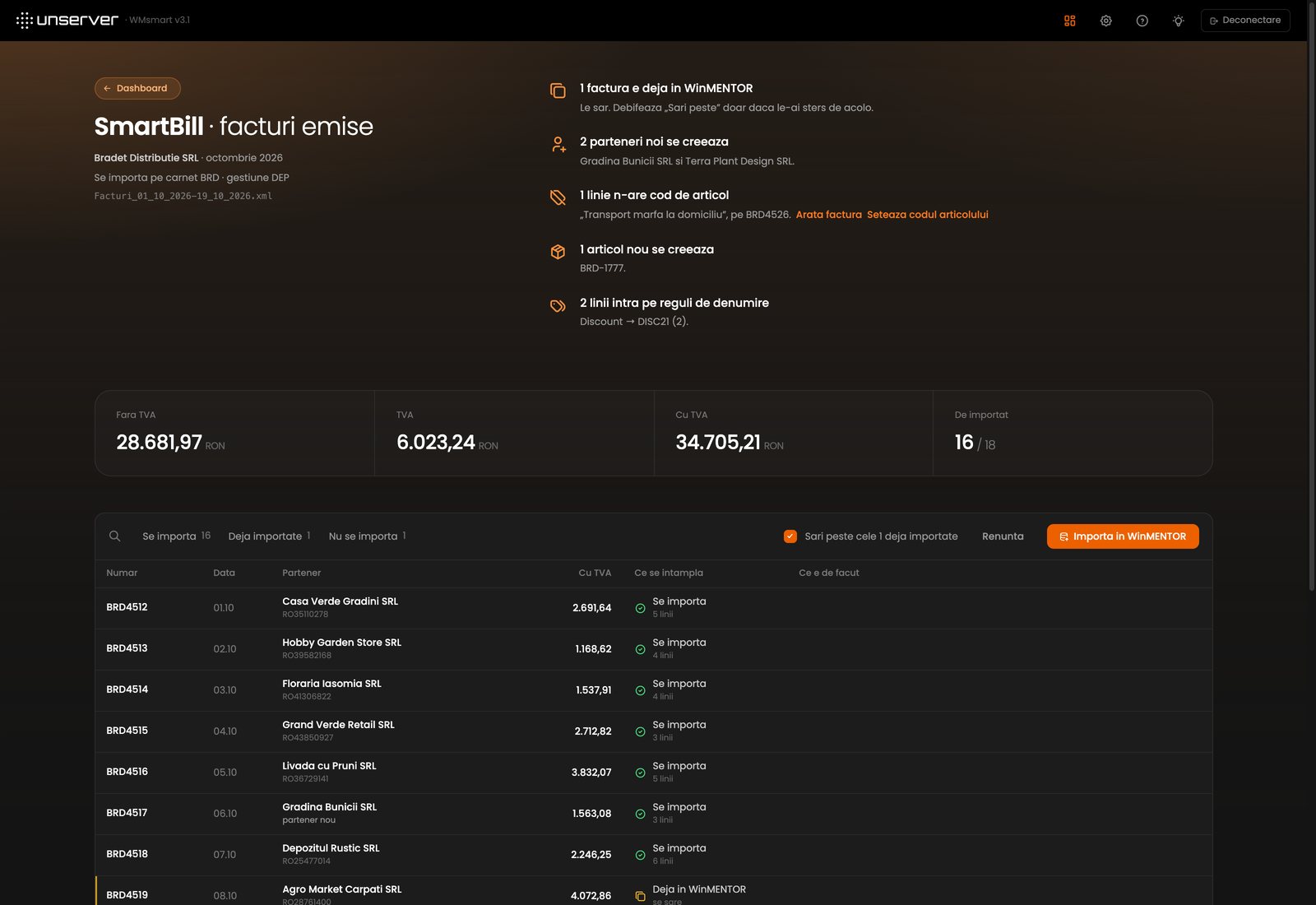Click the green check icon on BRD4512 row

coord(640,609)
